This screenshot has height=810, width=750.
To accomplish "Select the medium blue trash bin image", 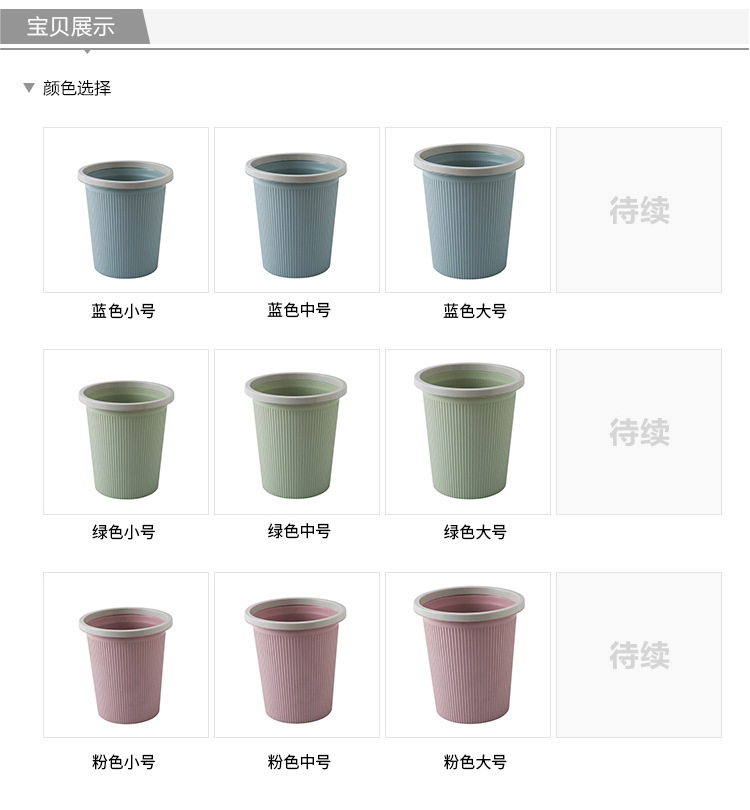I will click(x=297, y=210).
